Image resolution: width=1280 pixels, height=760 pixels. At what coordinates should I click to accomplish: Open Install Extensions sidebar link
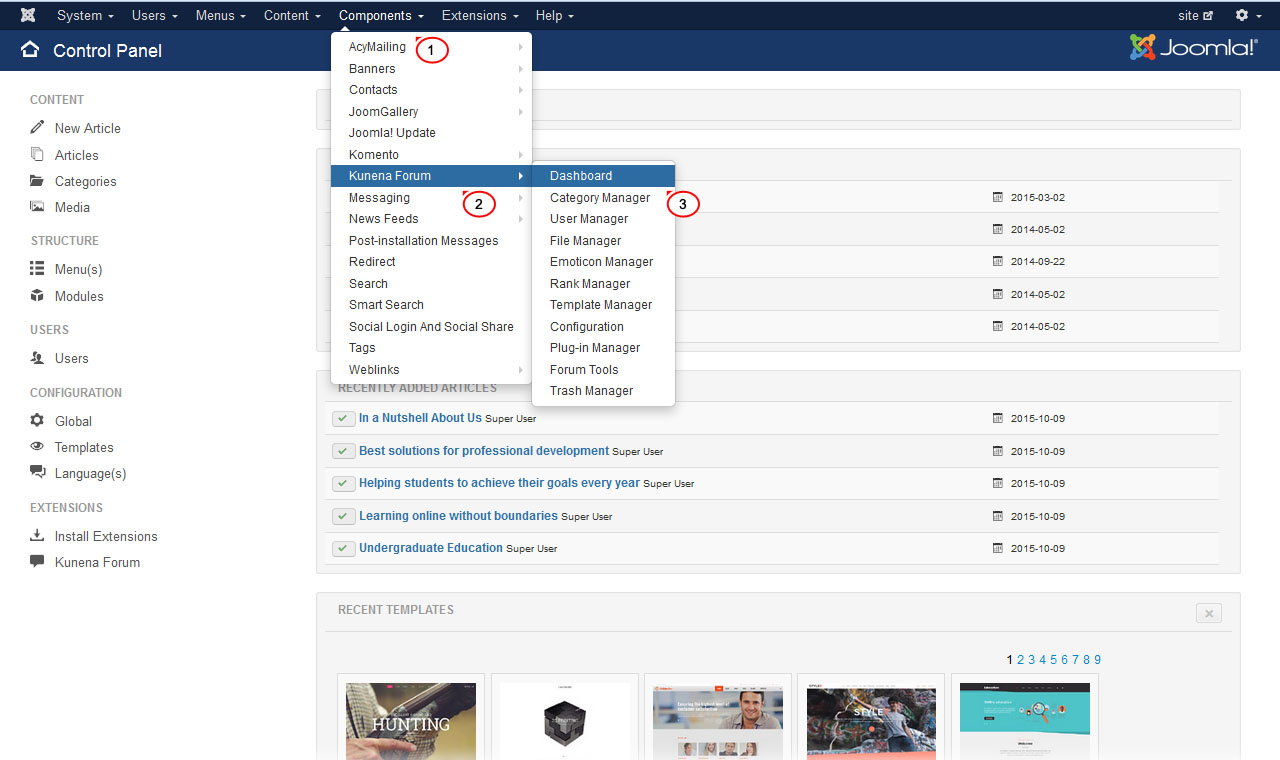click(106, 536)
